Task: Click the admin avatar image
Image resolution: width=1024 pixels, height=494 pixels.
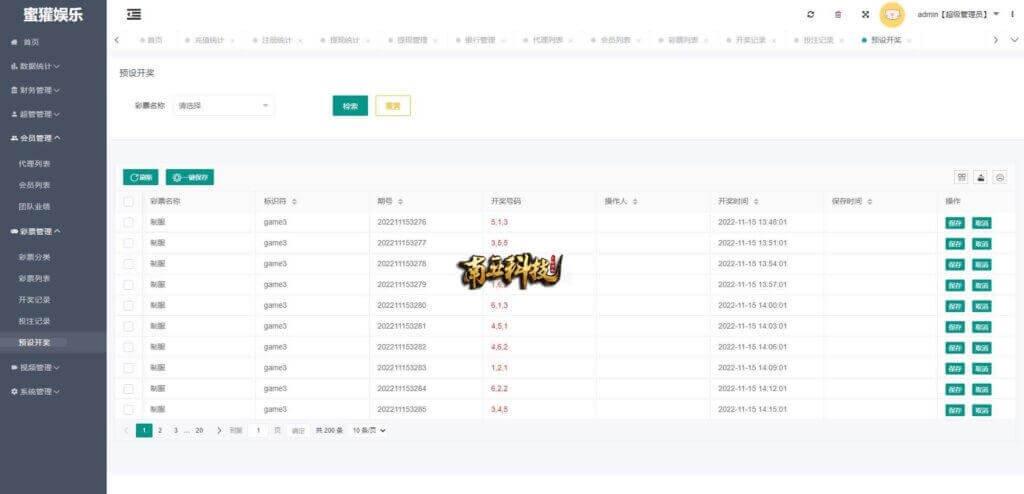Action: (892, 14)
